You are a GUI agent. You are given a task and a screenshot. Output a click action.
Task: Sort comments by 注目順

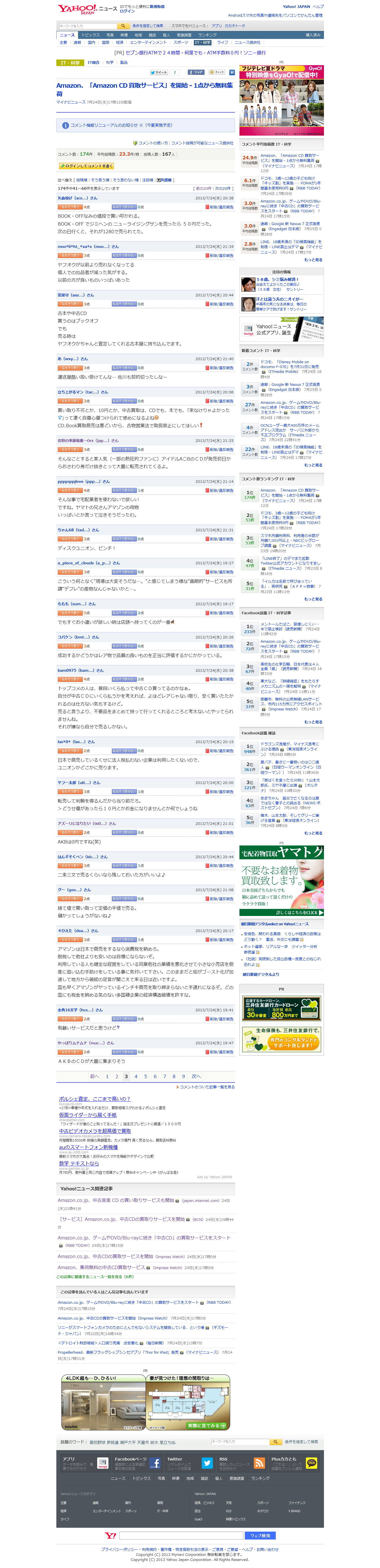tap(147, 180)
